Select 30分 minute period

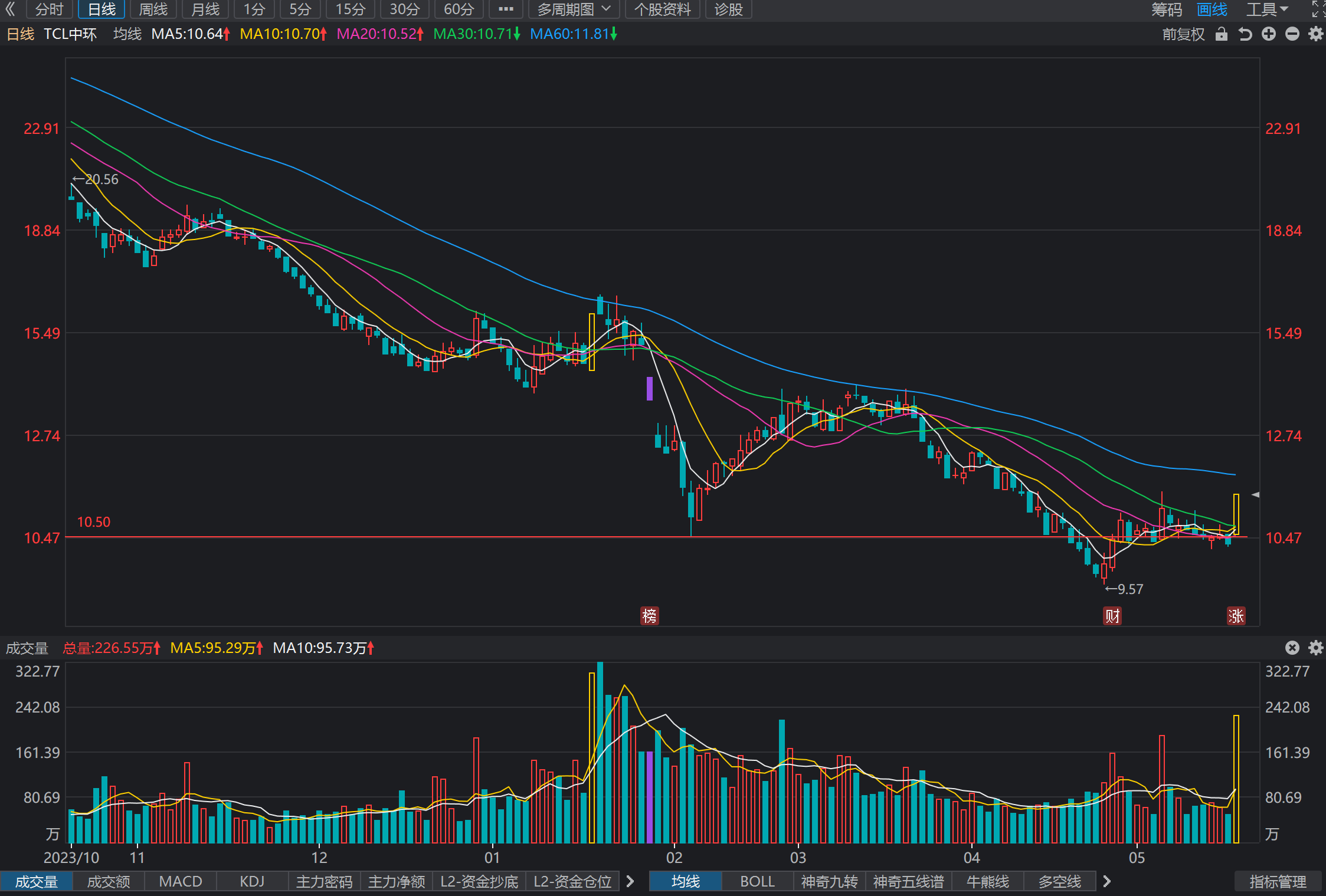pos(405,9)
